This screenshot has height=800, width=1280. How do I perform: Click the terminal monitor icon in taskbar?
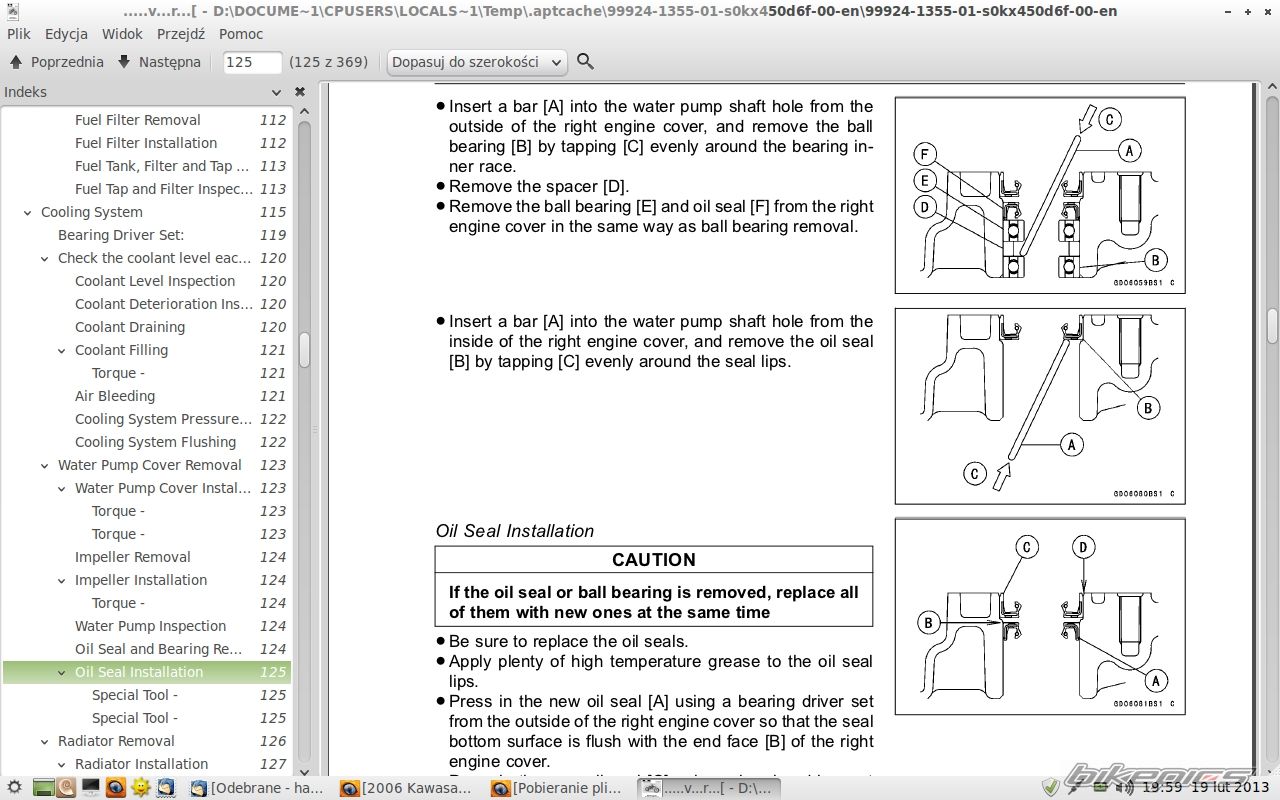pos(91,788)
